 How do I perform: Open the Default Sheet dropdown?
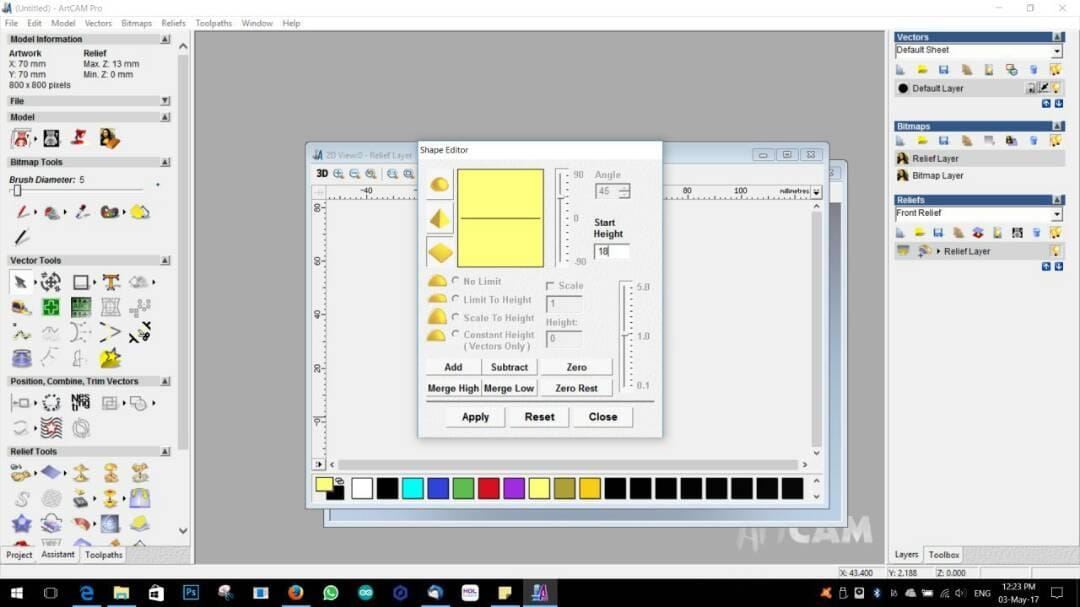1057,51
